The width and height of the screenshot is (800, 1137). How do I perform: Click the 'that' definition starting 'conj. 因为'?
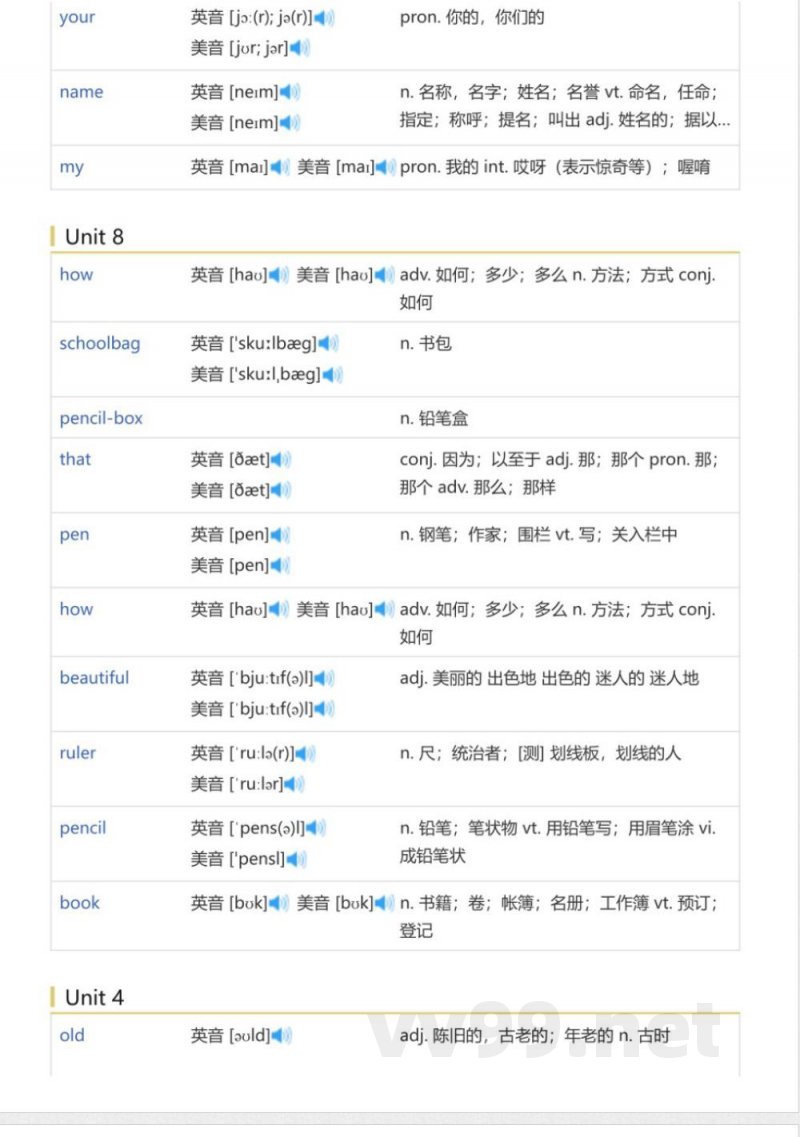click(558, 474)
